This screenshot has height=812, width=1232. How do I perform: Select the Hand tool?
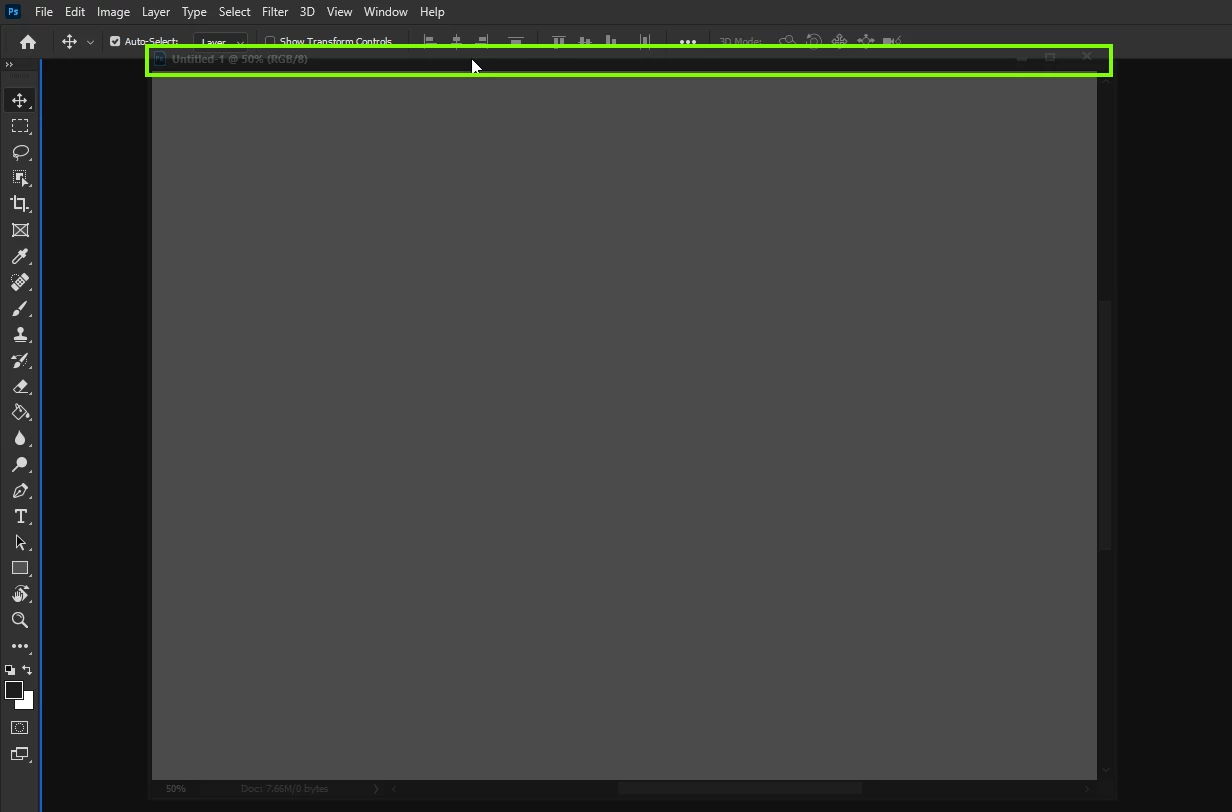click(x=20, y=594)
